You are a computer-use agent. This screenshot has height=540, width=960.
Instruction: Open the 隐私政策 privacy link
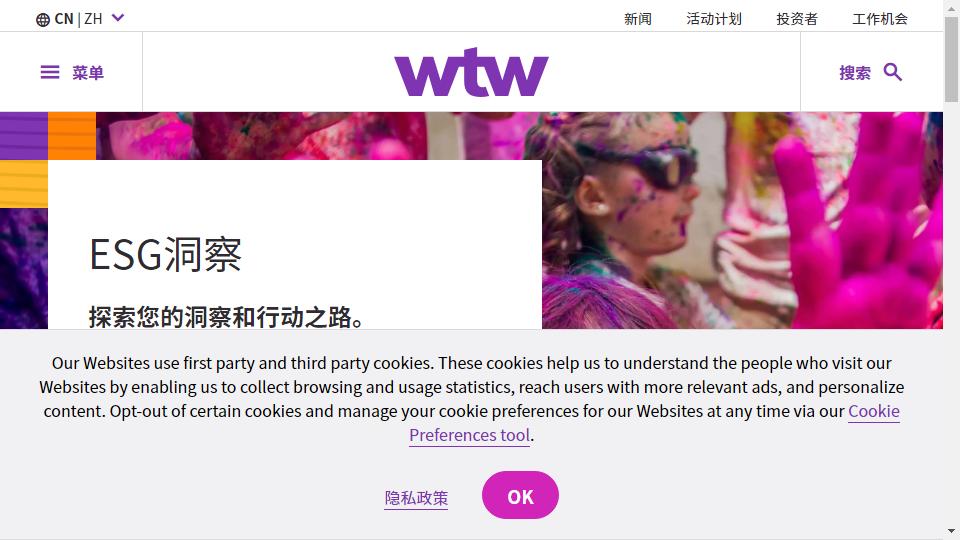pos(416,498)
